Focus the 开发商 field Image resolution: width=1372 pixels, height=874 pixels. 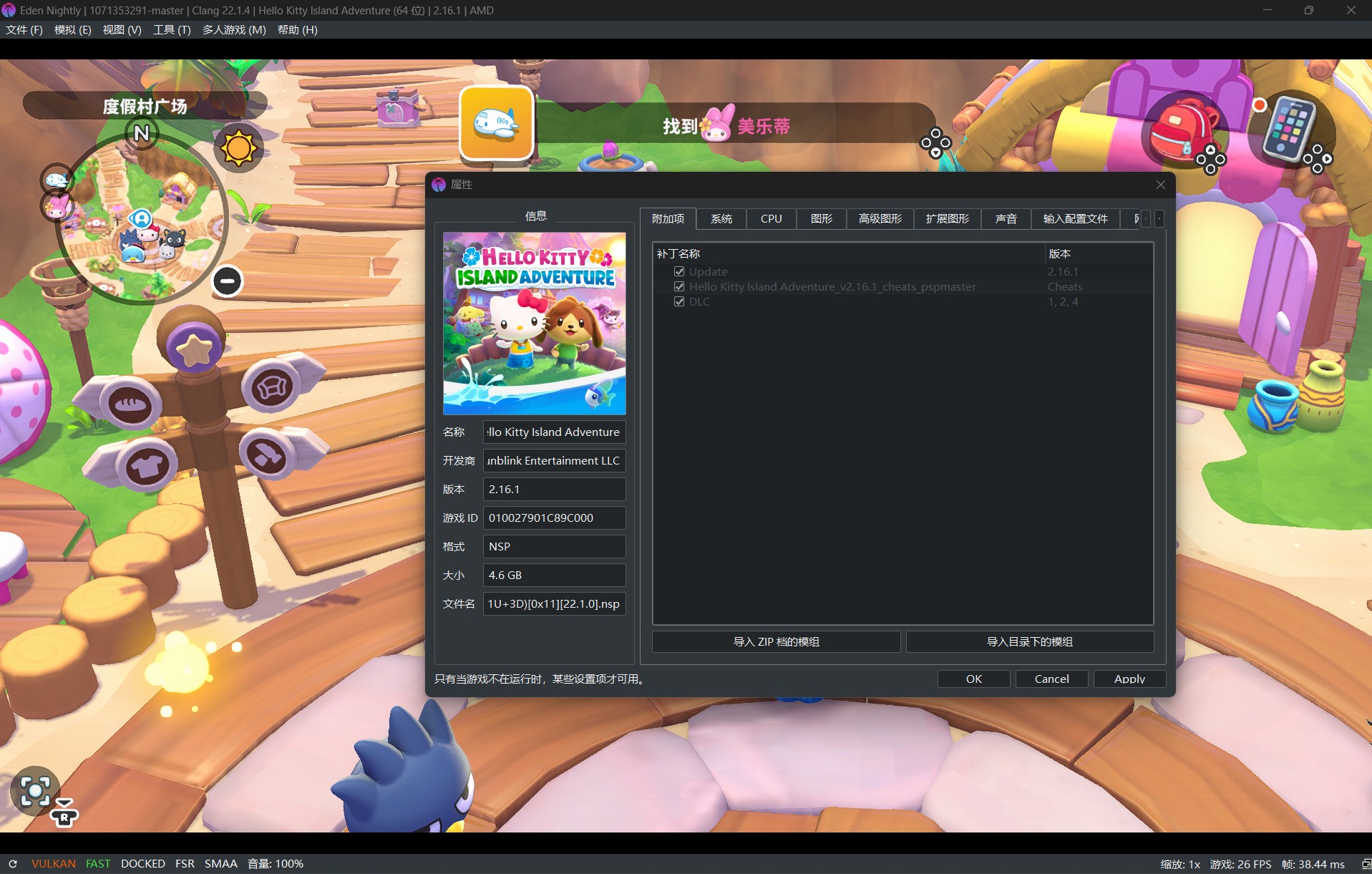click(554, 460)
